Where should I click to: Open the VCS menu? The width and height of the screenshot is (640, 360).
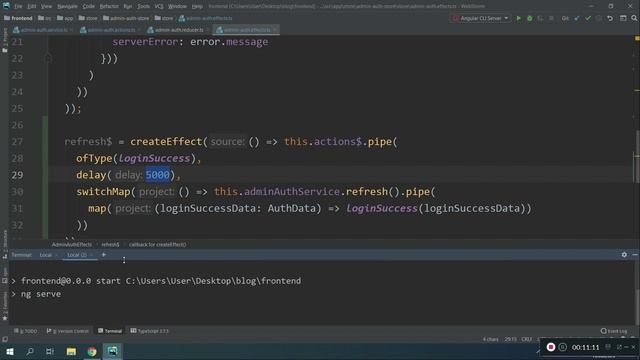(159, 7)
